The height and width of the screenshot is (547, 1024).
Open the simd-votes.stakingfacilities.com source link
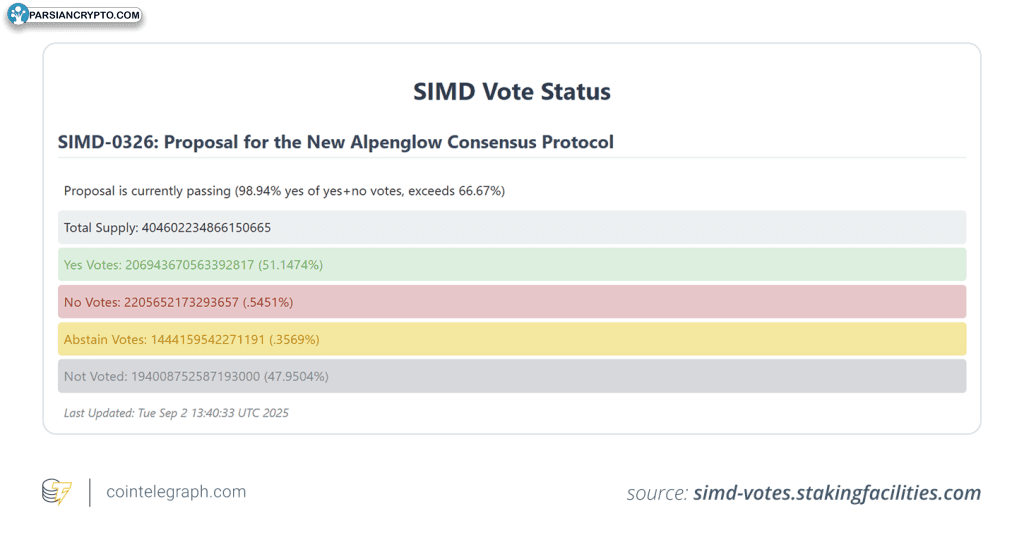tap(837, 493)
